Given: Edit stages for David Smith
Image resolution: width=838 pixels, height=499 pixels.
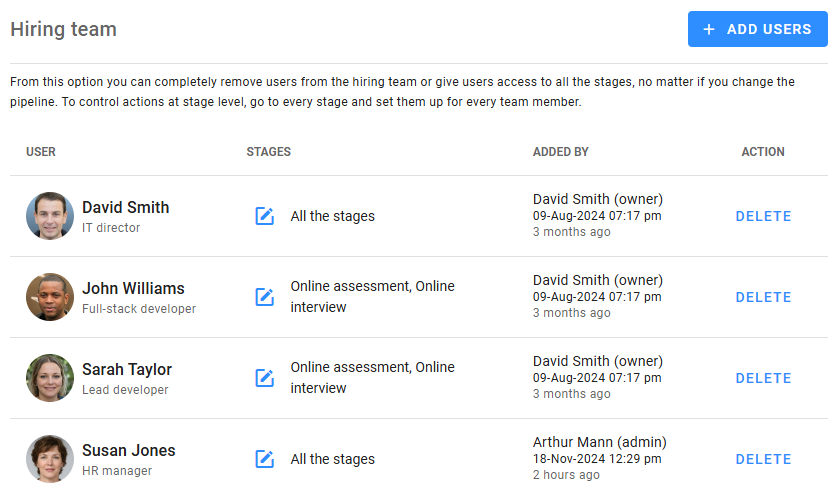Looking at the screenshot, I should pos(264,216).
